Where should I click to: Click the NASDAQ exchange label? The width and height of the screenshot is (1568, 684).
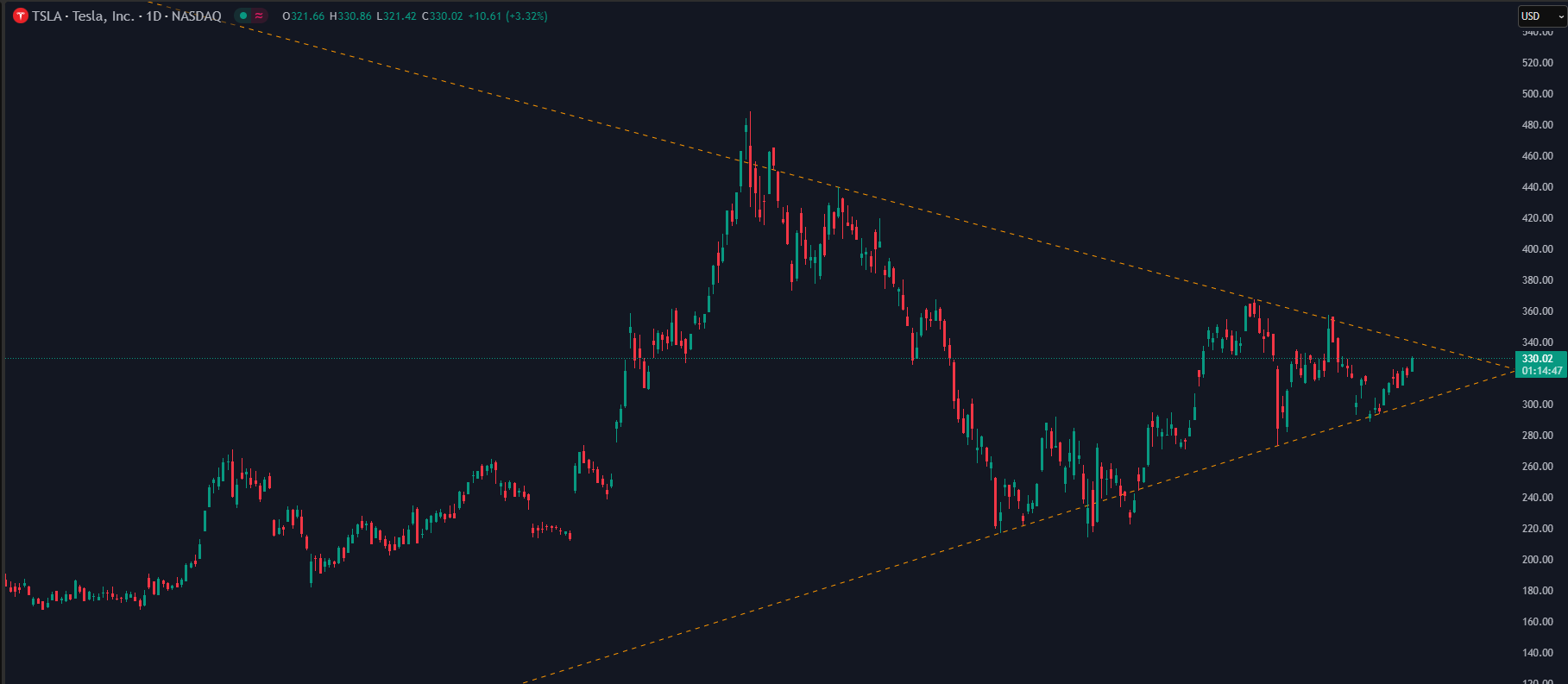(197, 16)
